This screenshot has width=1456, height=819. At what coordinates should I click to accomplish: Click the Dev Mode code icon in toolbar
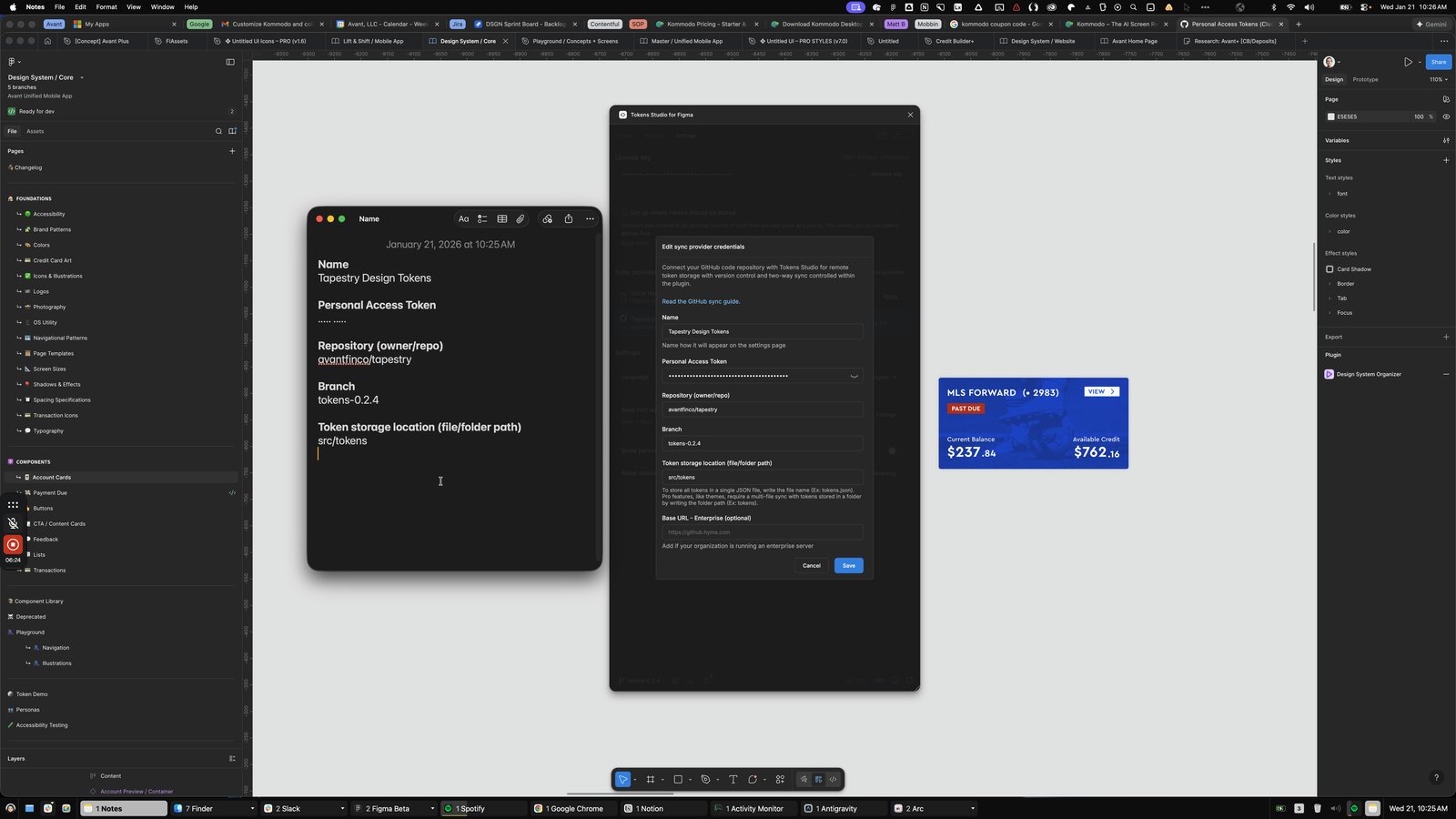click(833, 780)
